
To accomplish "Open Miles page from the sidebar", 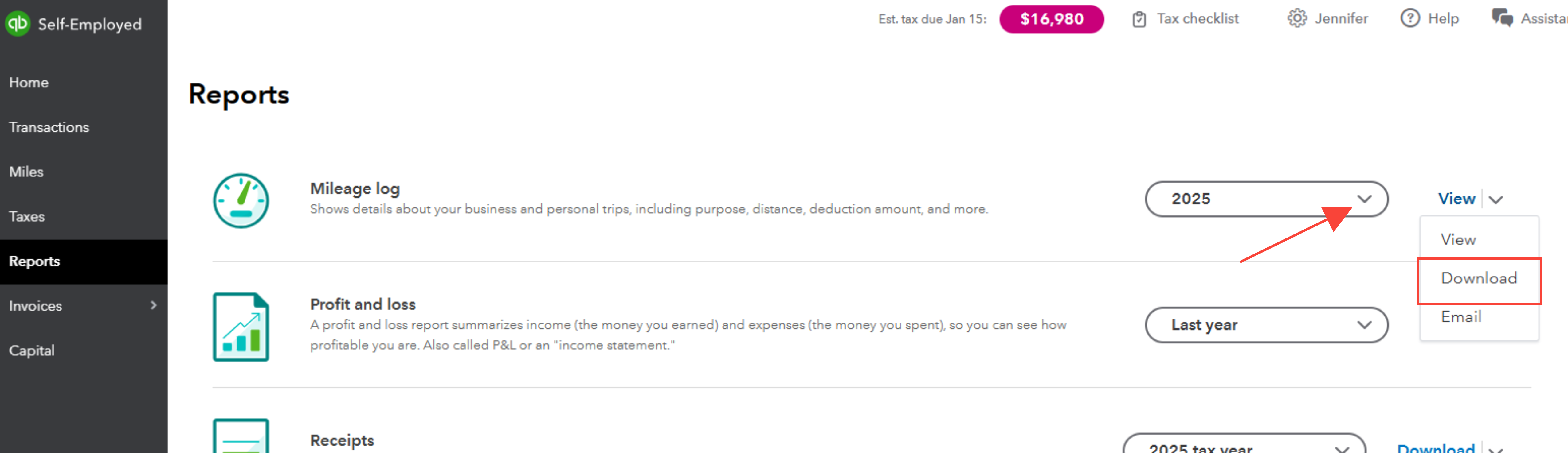I will (x=26, y=172).
